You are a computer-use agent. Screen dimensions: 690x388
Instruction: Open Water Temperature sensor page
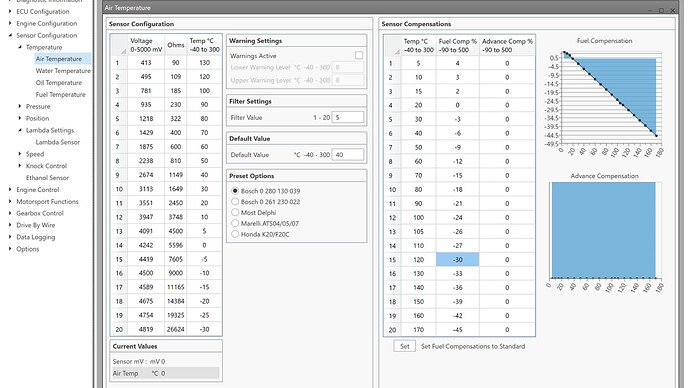[63, 71]
